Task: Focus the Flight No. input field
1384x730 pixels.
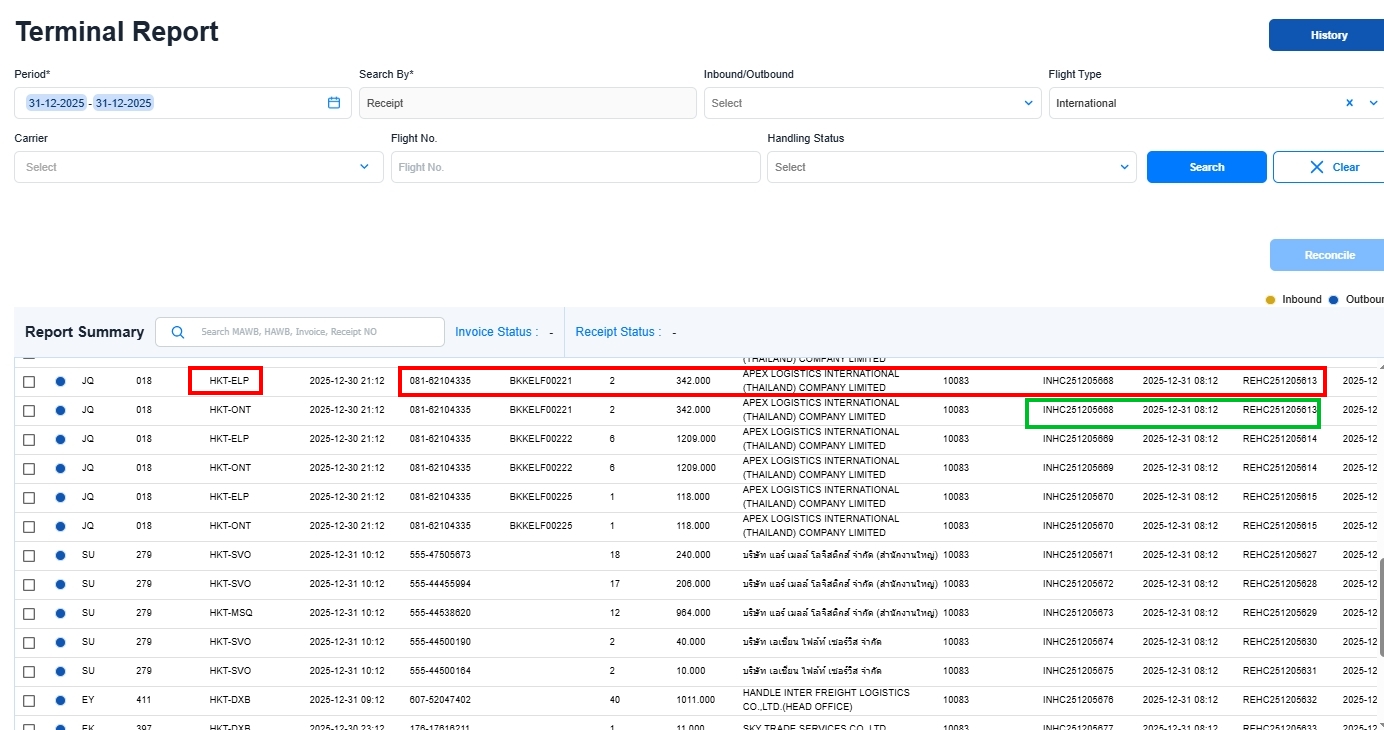Action: point(575,167)
